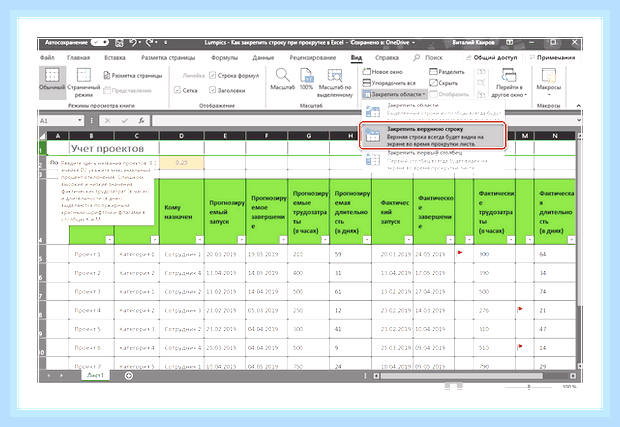Image resolution: width=620 pixels, height=427 pixels.
Task: Open filter arrow for Фактическое завершение column
Action: (450, 240)
